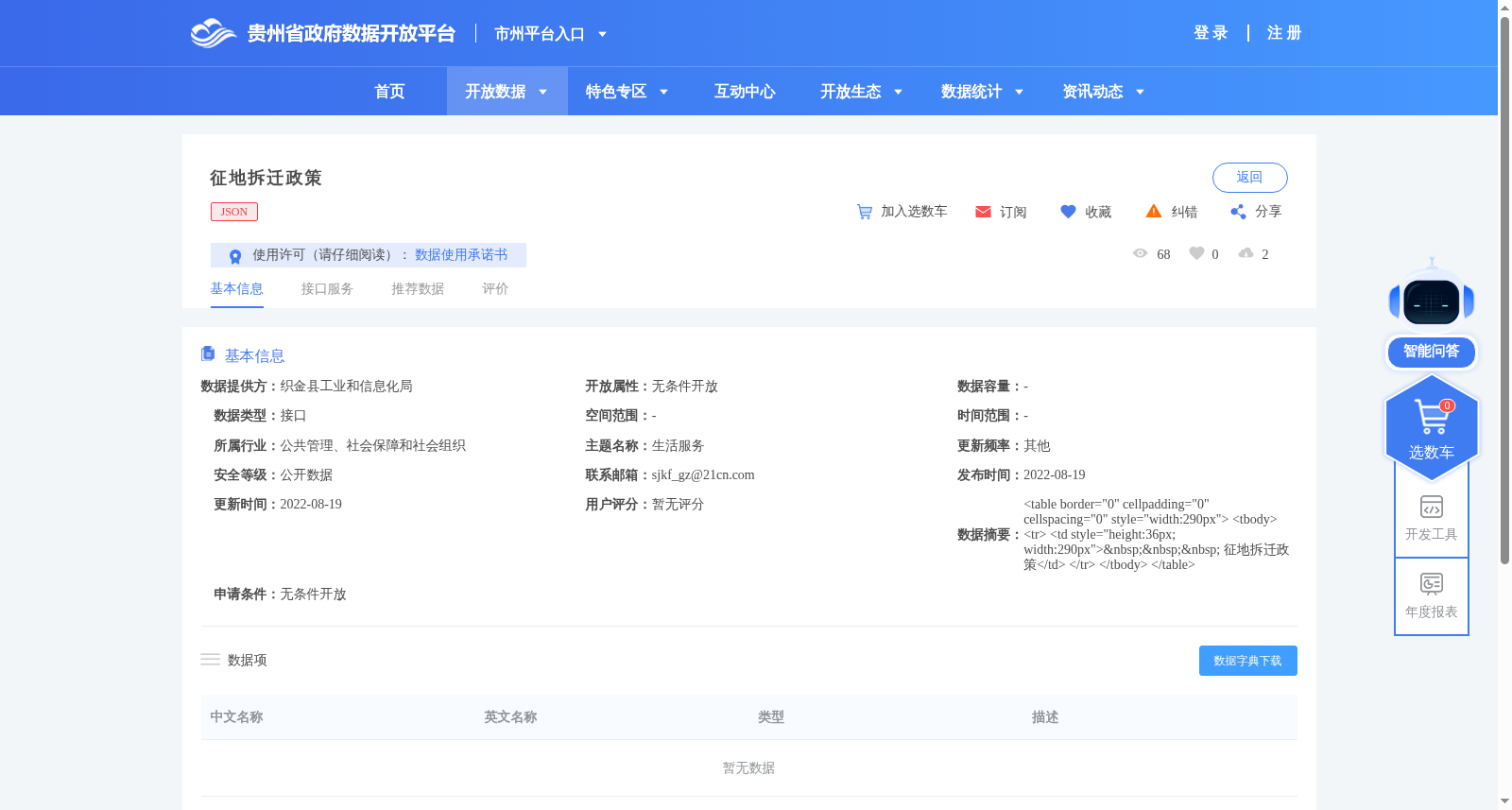Click the 中文名称 column header
The height and width of the screenshot is (810, 1512).
[x=236, y=717]
